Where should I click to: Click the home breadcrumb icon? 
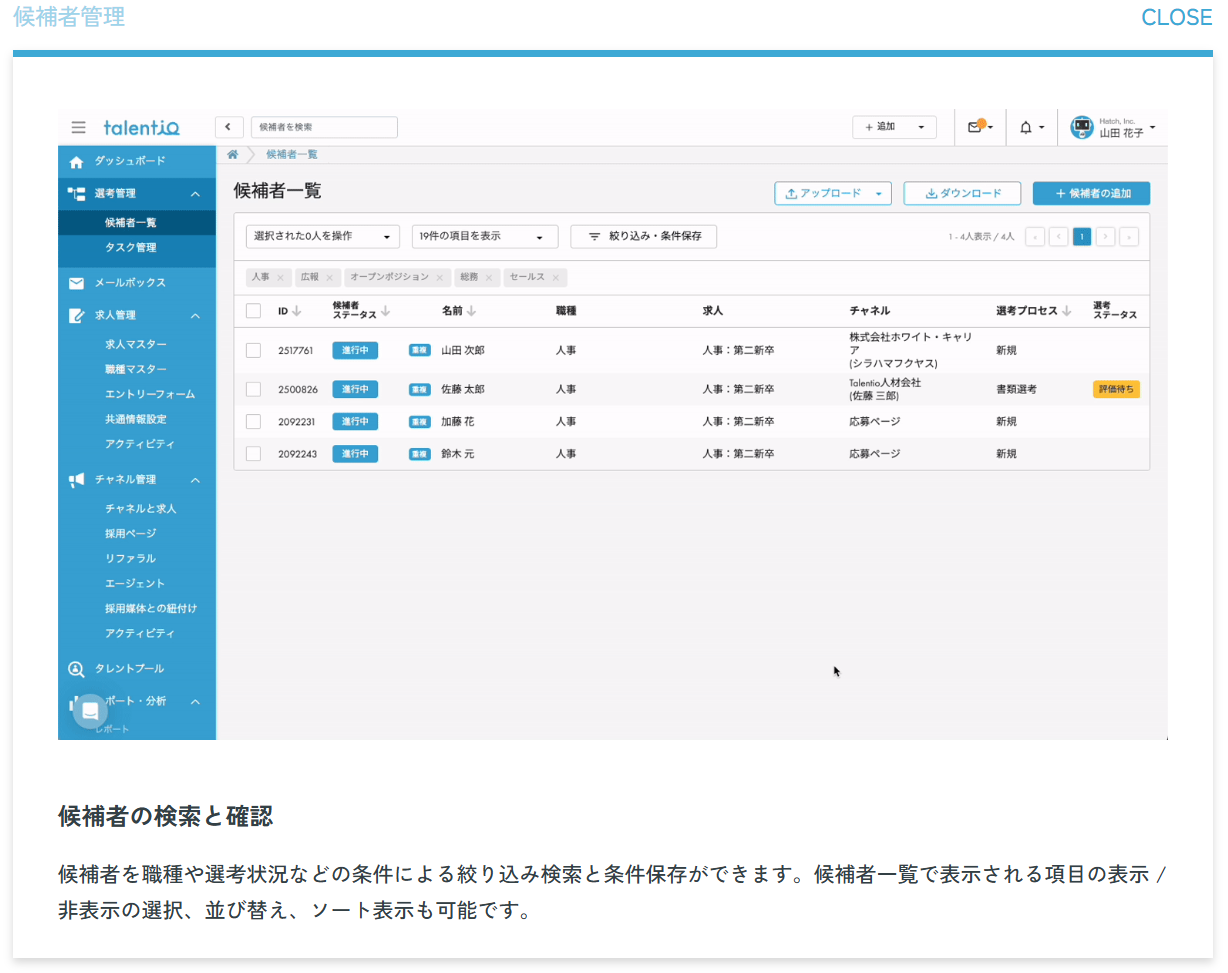pyautogui.click(x=233, y=155)
